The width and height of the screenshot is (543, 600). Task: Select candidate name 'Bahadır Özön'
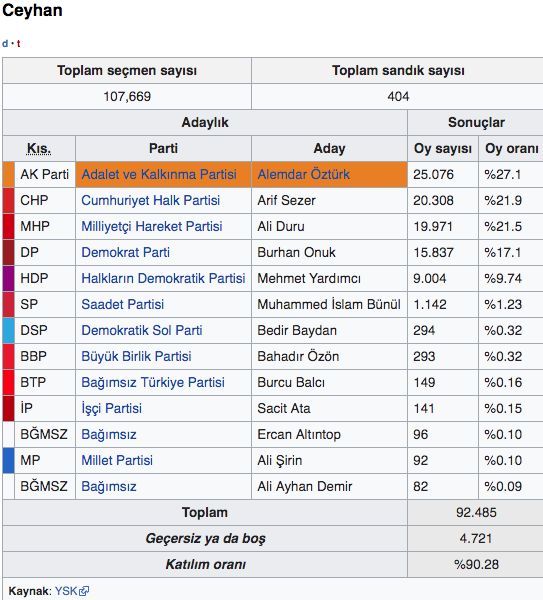[x=298, y=357]
